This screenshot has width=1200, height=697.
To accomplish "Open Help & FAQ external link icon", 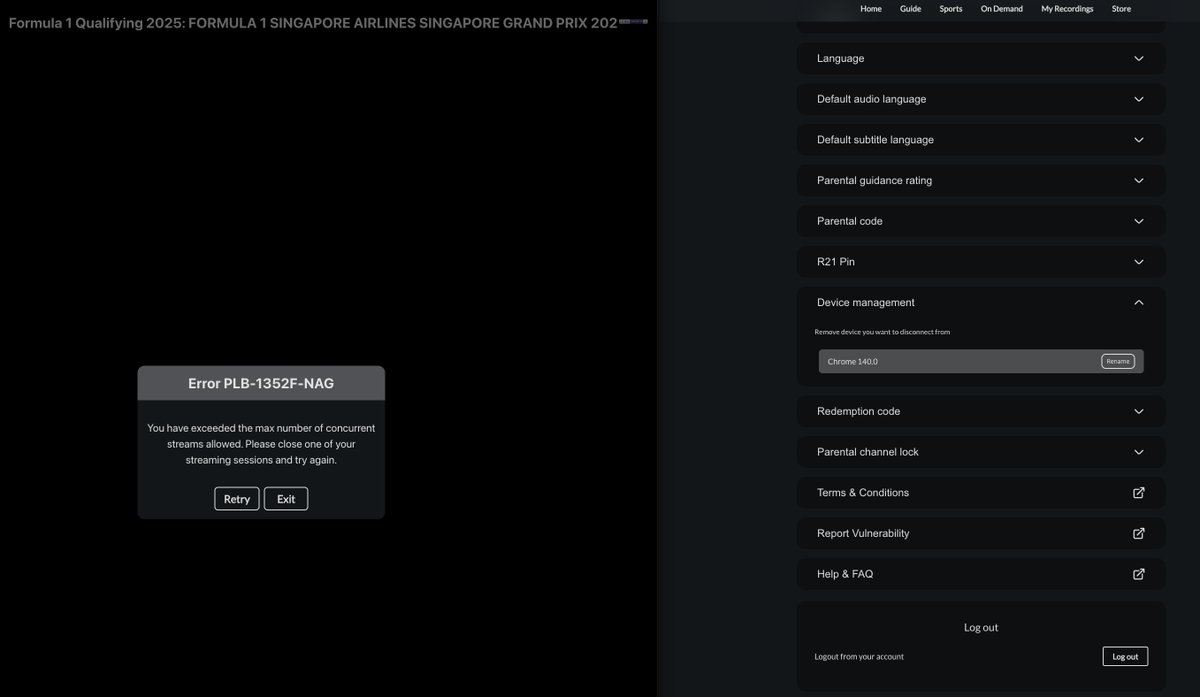I will (x=1138, y=574).
